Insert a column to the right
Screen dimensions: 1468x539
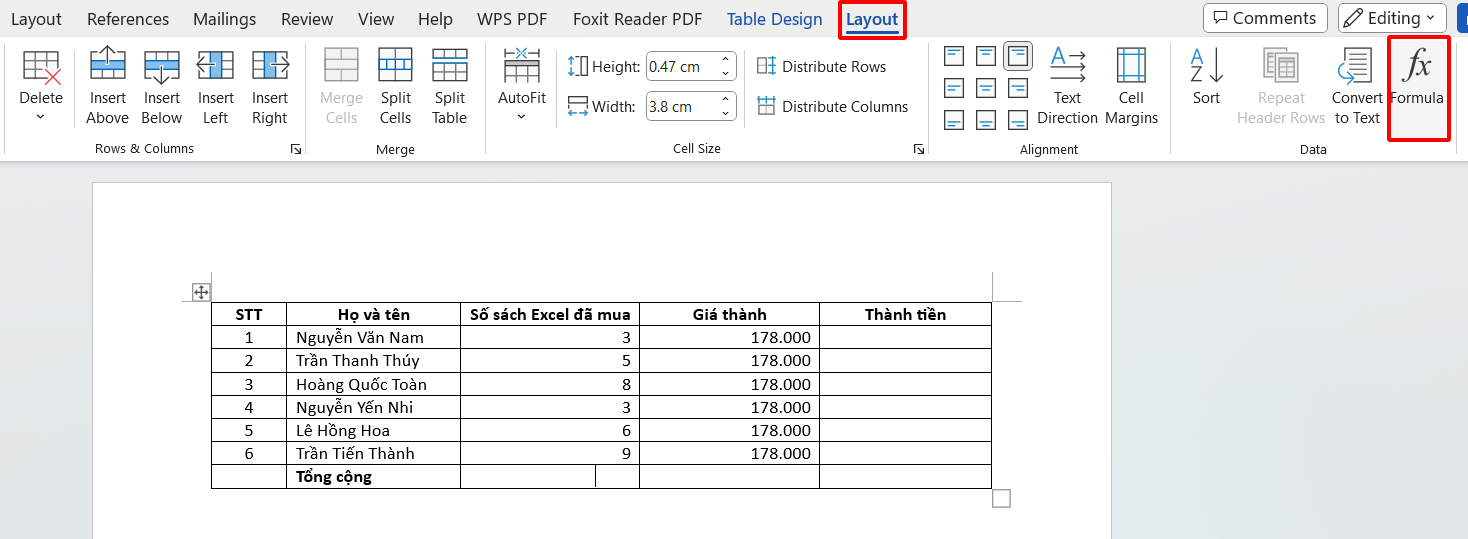click(x=270, y=87)
